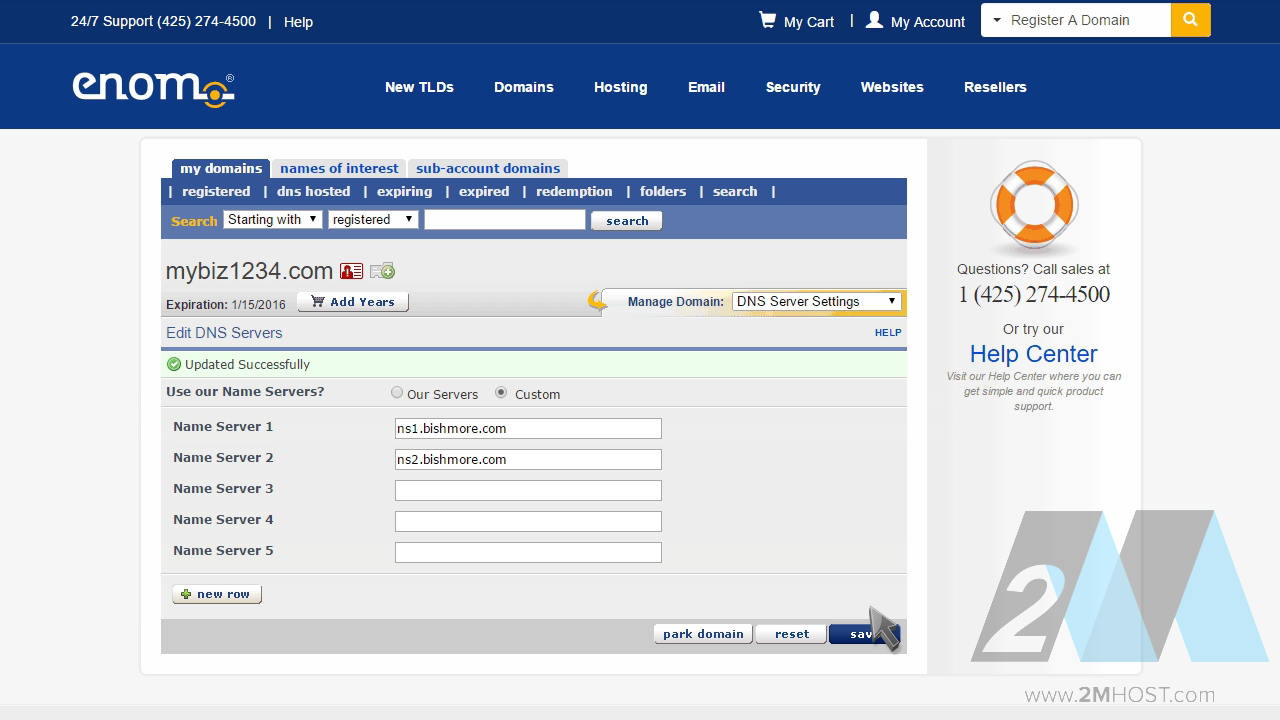Viewport: 1280px width, 720px height.
Task: Open the Manage Domain DNS Server Settings dropdown
Action: point(817,301)
